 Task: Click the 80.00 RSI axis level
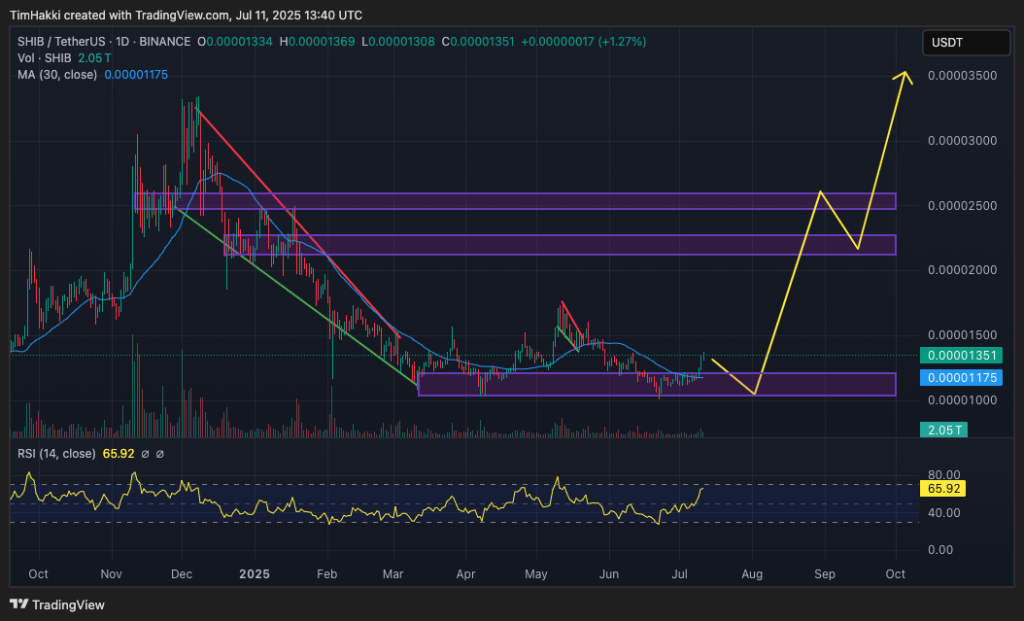tap(944, 475)
